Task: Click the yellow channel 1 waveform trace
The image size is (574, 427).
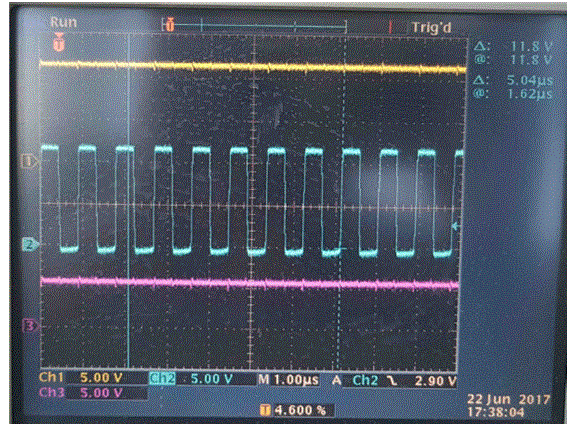Action: point(253,67)
